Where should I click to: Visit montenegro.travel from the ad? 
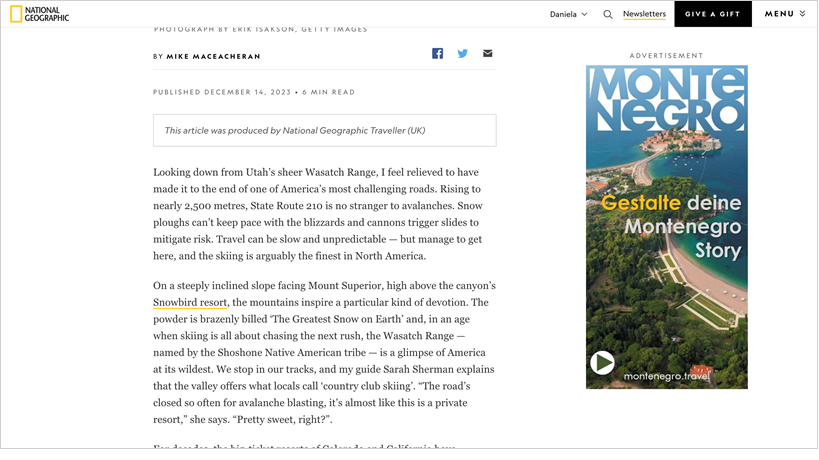666,376
